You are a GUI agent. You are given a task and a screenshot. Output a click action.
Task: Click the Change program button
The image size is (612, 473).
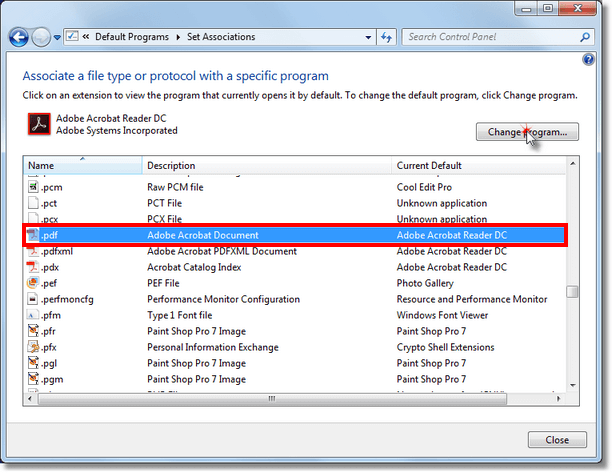[x=527, y=132]
